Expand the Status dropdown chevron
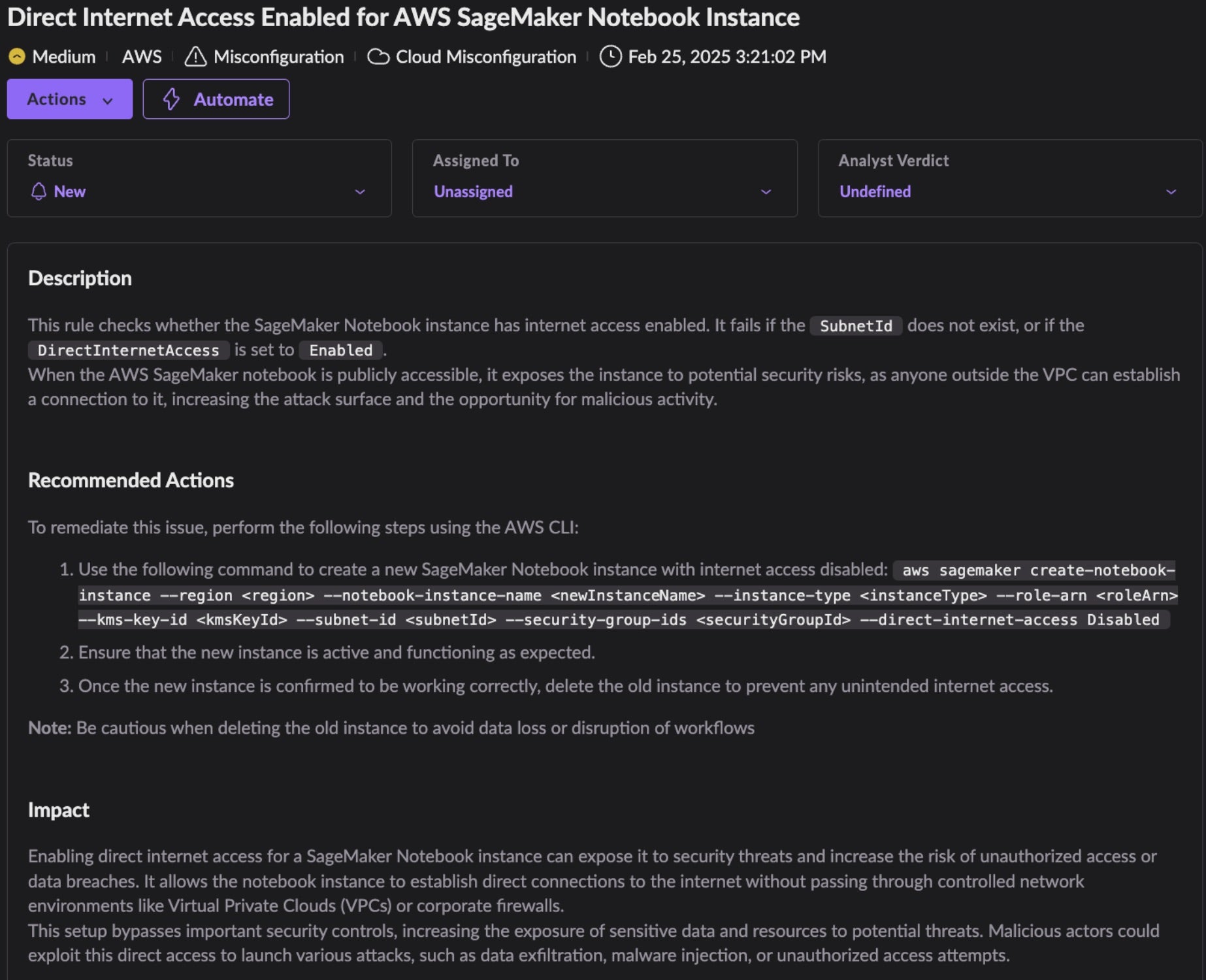The width and height of the screenshot is (1206, 980). click(360, 192)
